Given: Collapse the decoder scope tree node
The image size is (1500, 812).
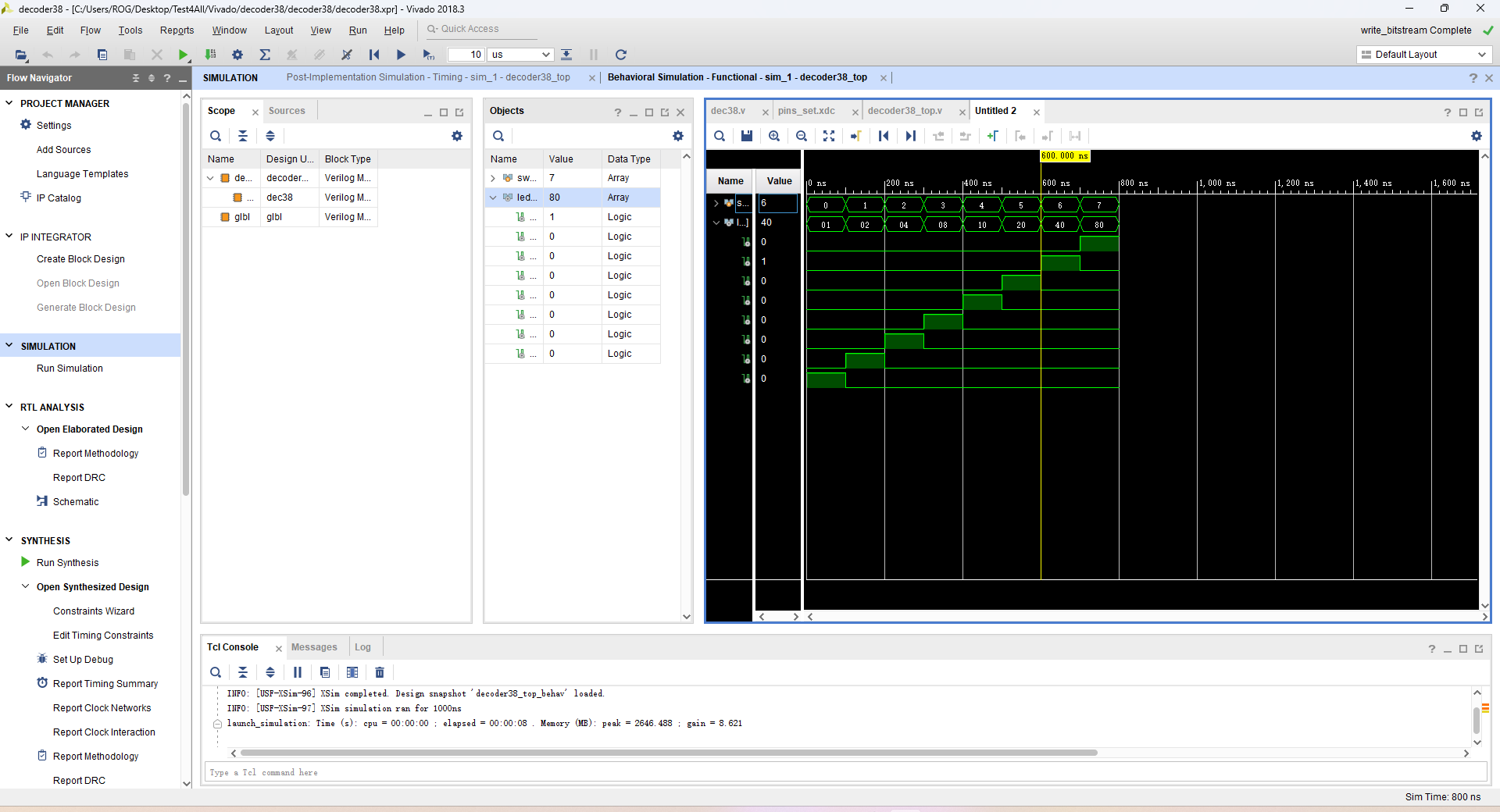Looking at the screenshot, I should click(210, 178).
